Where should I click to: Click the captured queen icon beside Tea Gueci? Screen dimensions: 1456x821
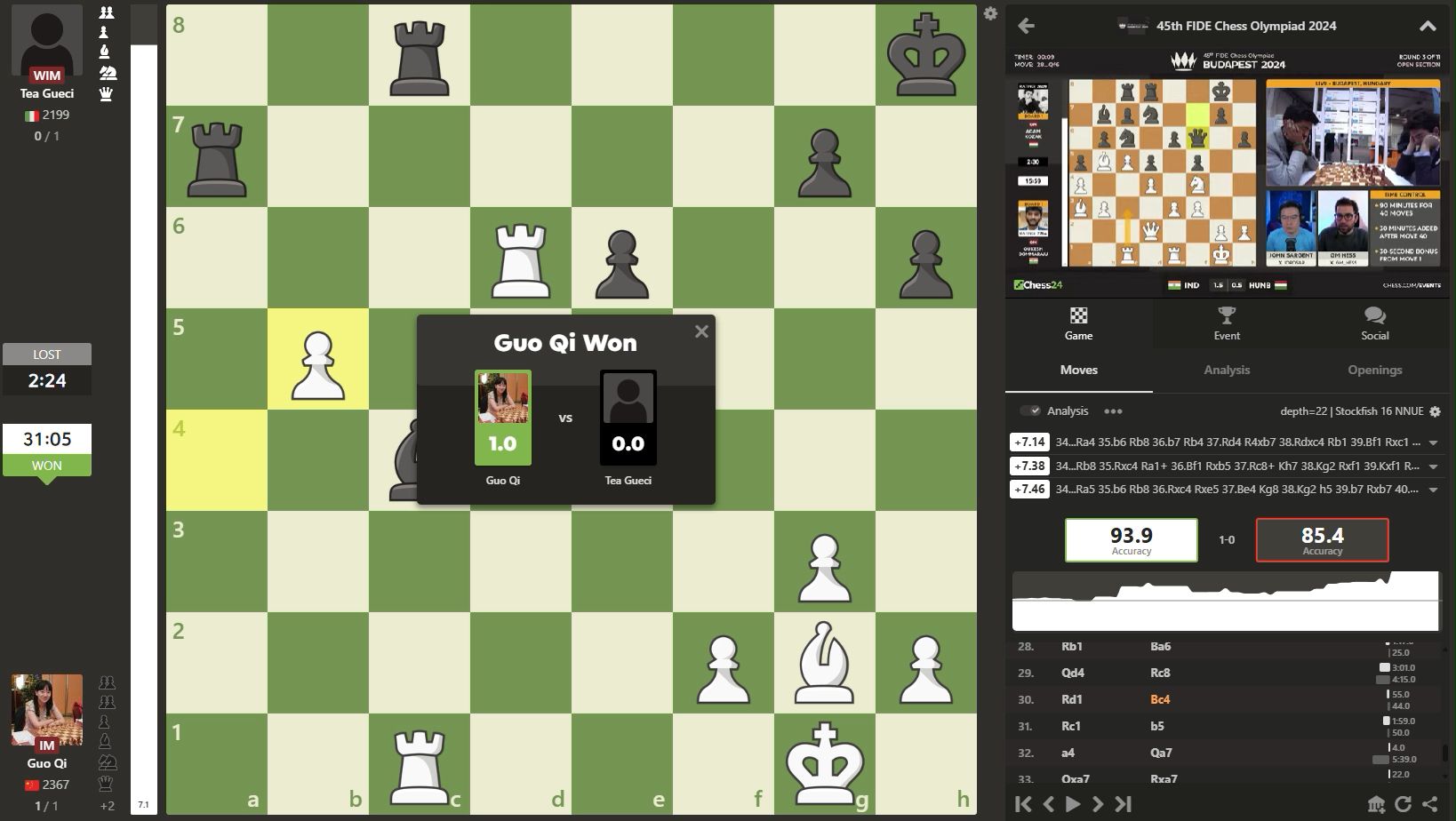point(107,92)
